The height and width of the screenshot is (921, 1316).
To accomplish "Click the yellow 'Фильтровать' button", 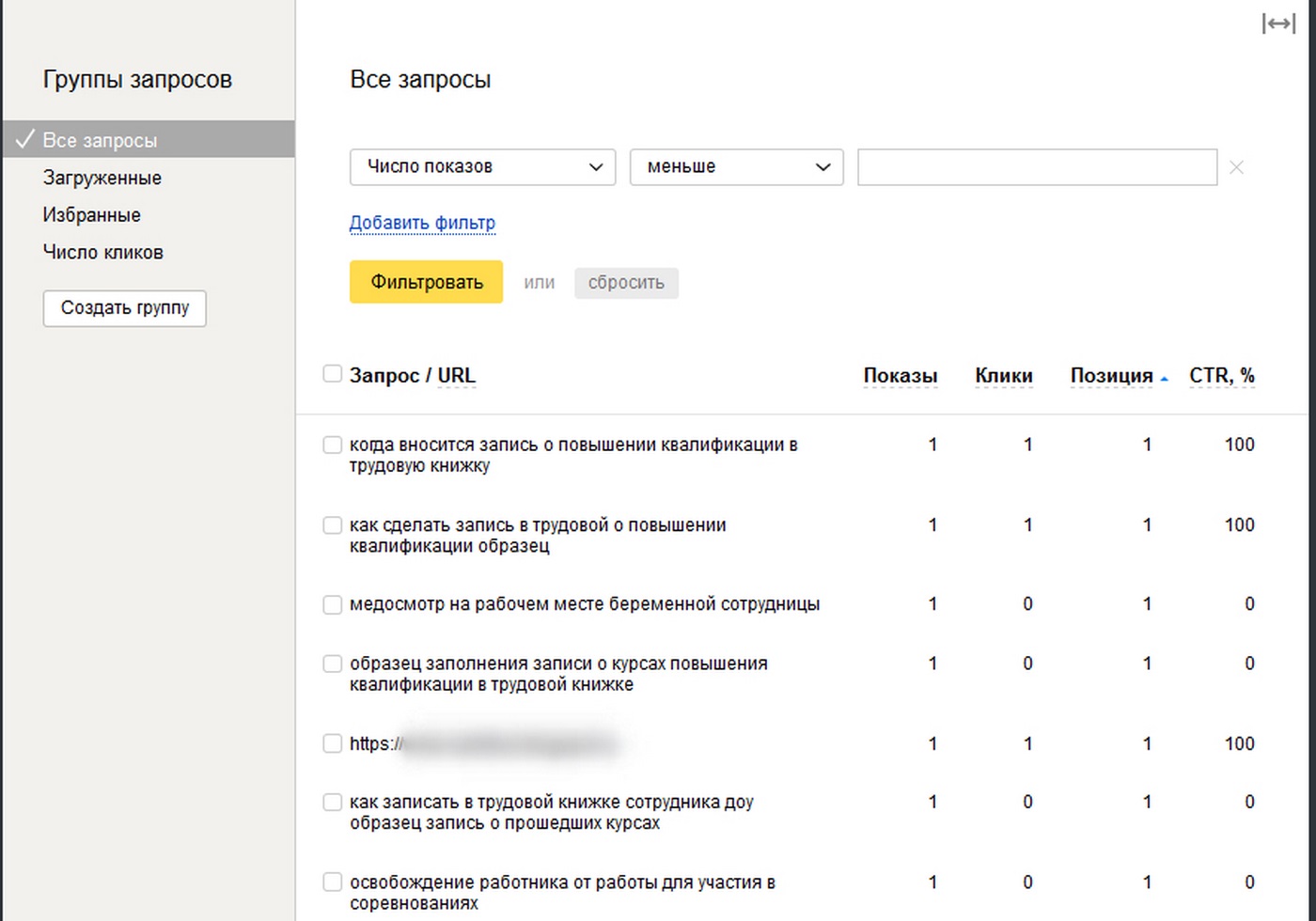I will point(426,282).
